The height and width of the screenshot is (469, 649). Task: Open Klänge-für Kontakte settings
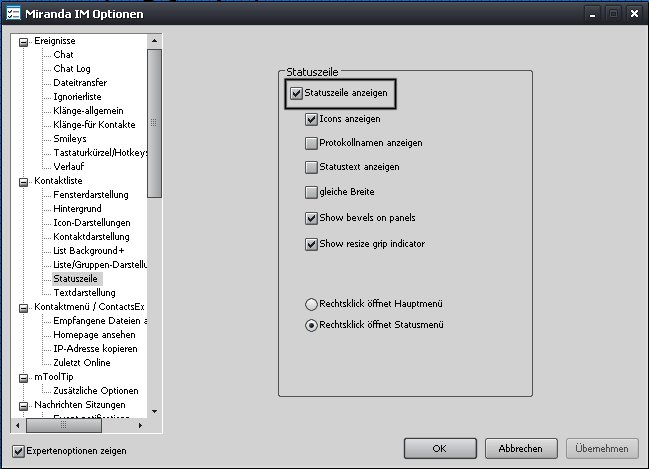[94, 125]
